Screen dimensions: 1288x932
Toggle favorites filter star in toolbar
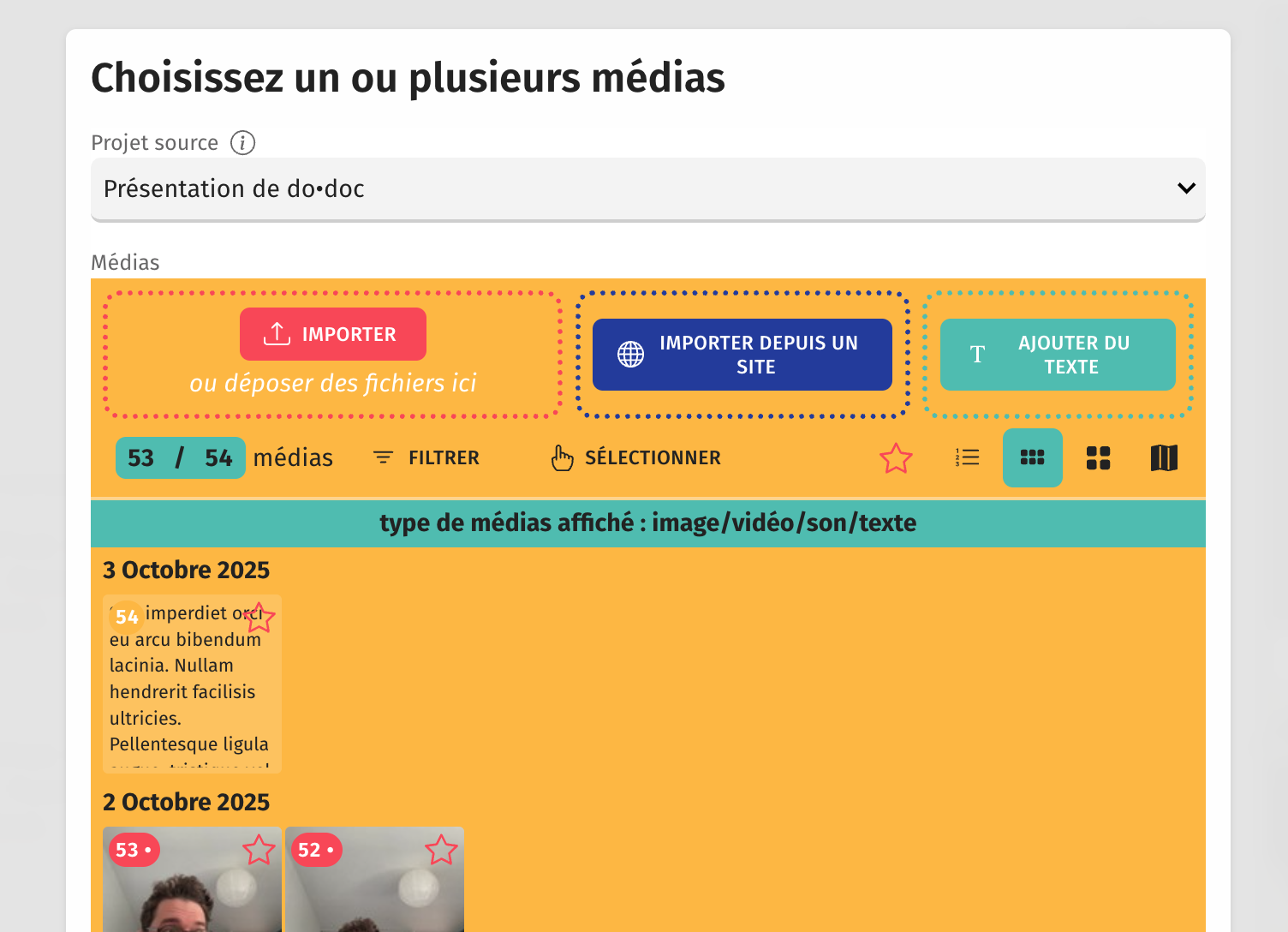[896, 458]
